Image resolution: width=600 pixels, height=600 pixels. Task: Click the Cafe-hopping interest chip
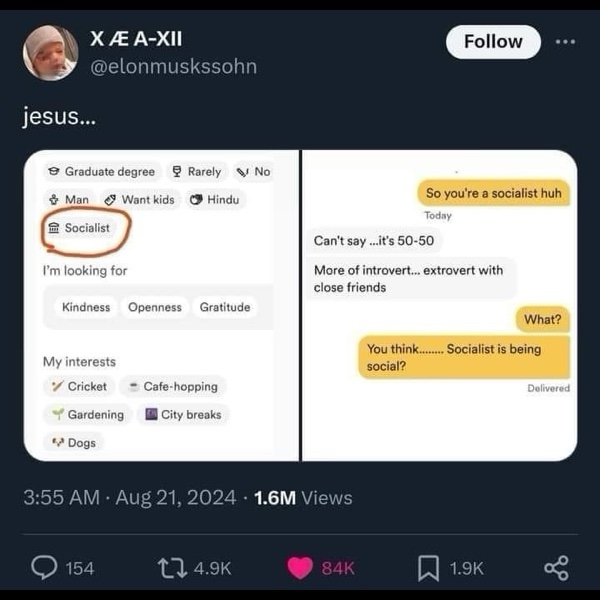coord(172,386)
